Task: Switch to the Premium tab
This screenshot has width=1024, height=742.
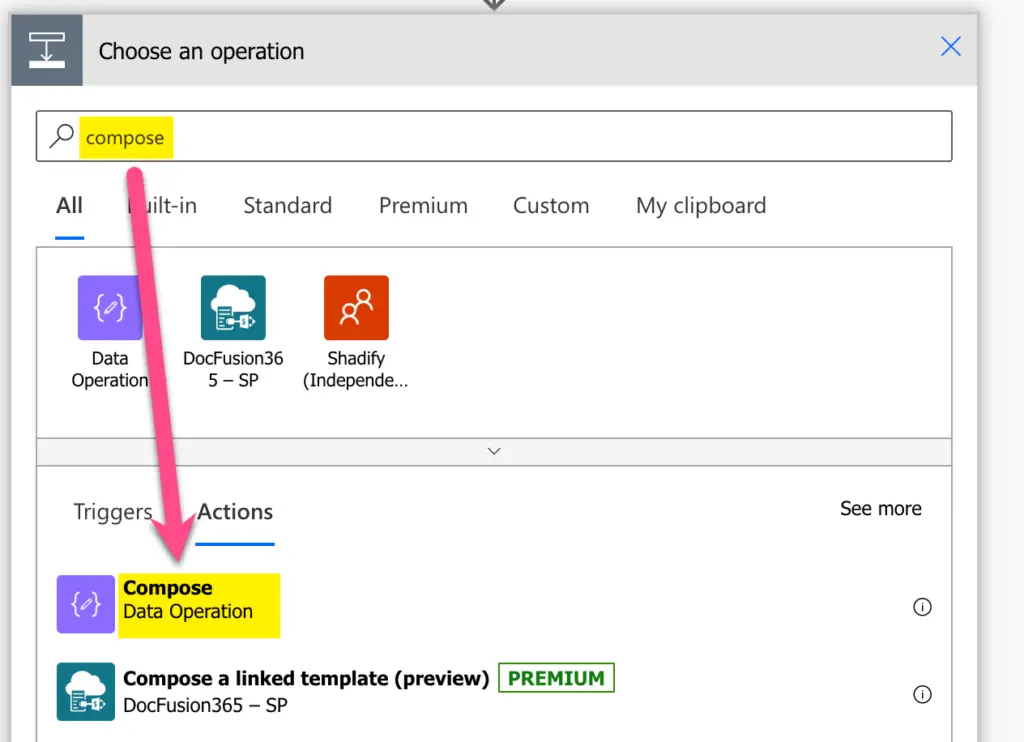Action: (x=423, y=205)
